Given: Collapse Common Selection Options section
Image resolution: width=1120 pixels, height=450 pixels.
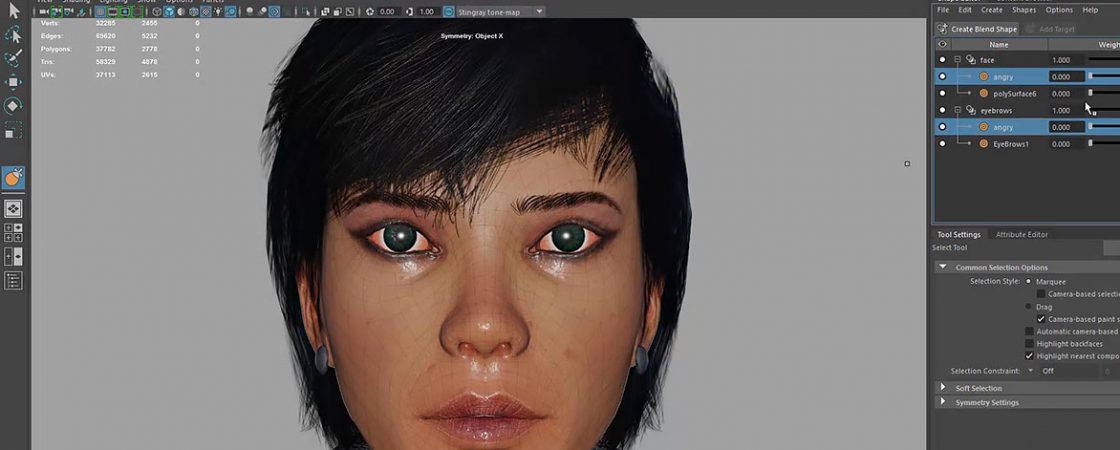Looking at the screenshot, I should (x=943, y=267).
